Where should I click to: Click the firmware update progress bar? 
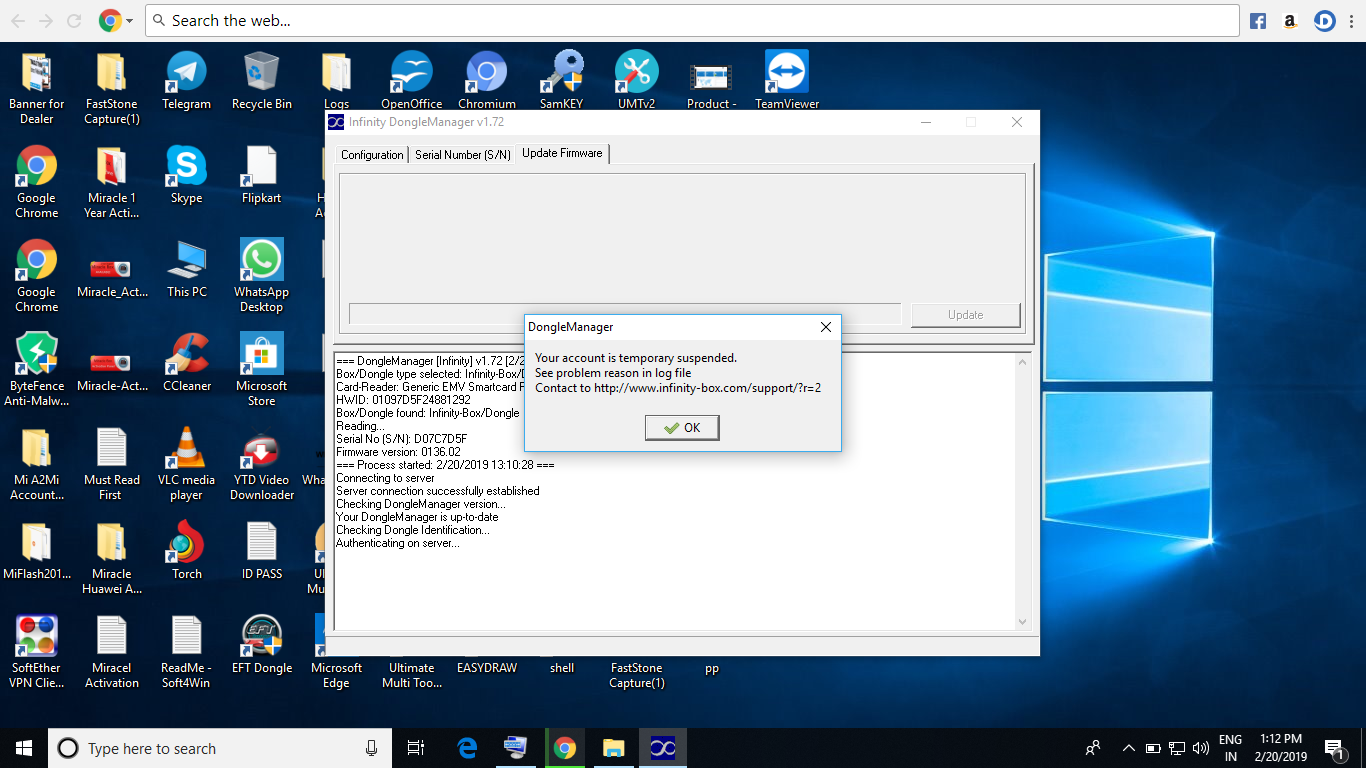(x=625, y=314)
